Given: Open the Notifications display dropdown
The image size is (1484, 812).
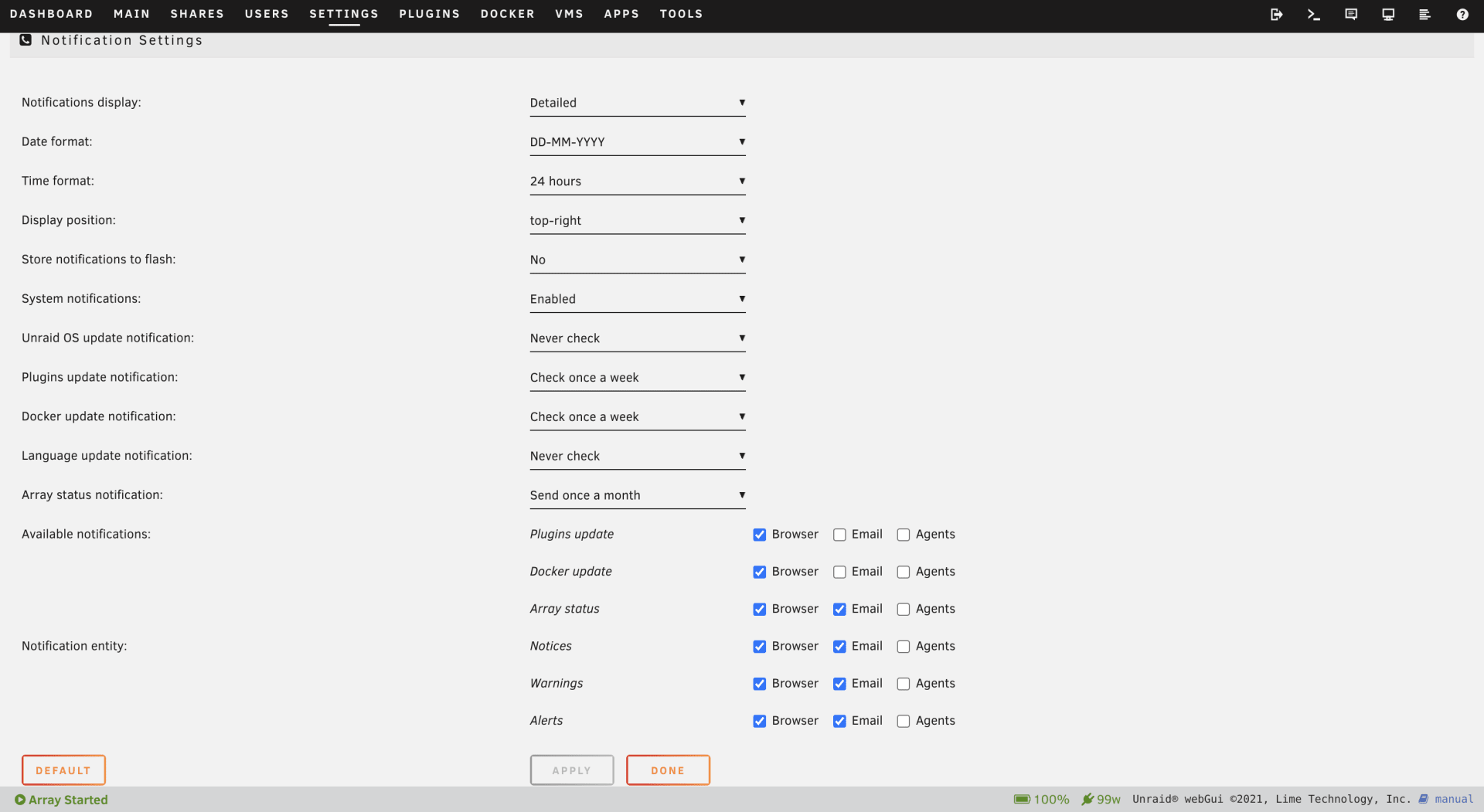Looking at the screenshot, I should pyautogui.click(x=638, y=103).
